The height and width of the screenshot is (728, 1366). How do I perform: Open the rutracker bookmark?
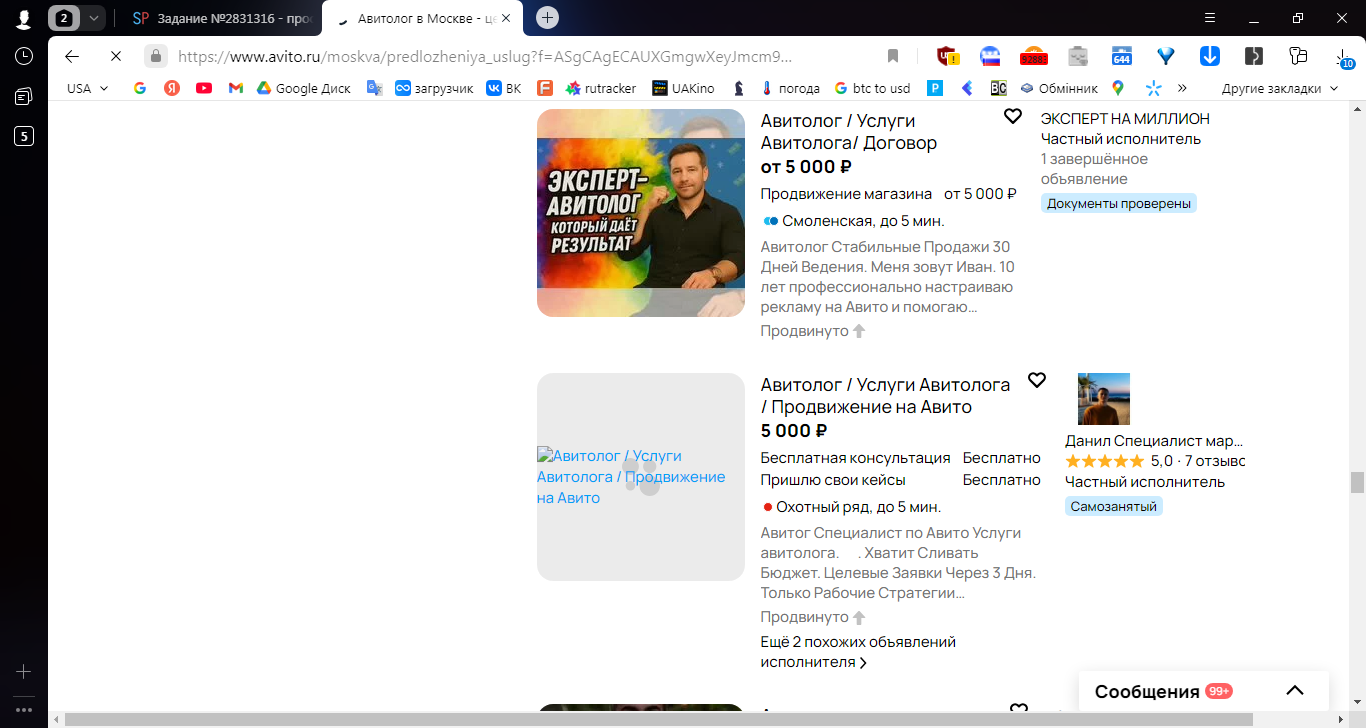coord(601,88)
